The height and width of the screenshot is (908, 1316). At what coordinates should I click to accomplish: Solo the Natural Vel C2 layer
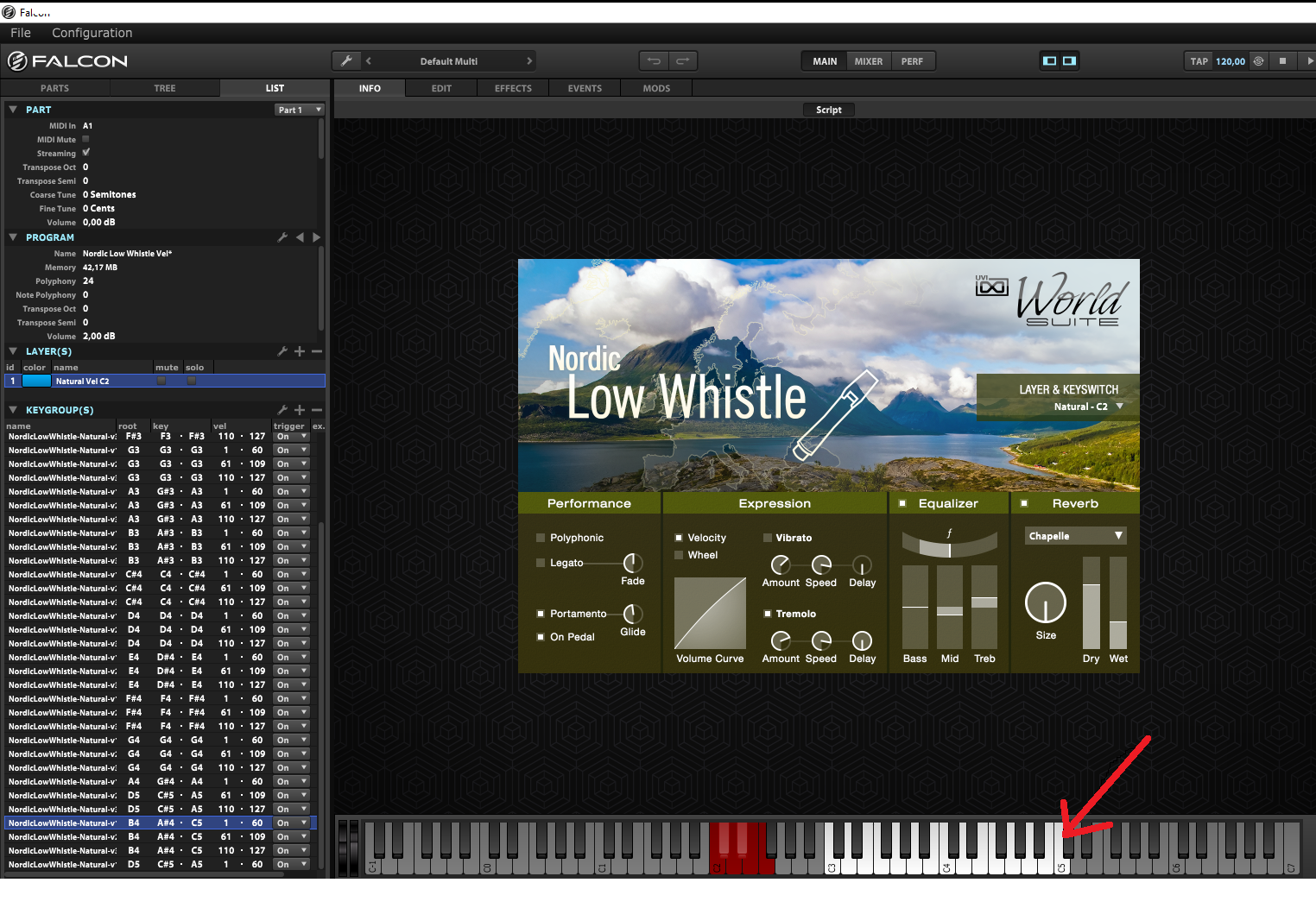pyautogui.click(x=192, y=381)
